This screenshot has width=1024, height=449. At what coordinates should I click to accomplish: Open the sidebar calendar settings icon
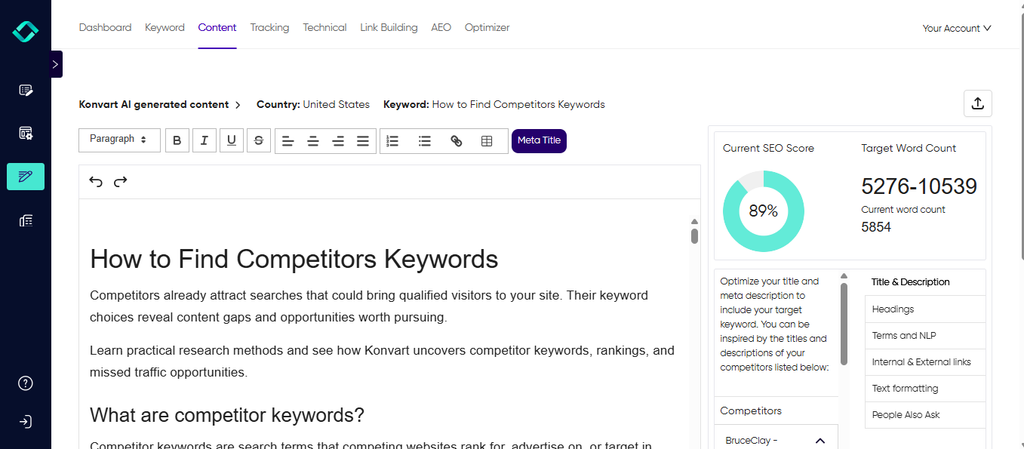pos(25,134)
